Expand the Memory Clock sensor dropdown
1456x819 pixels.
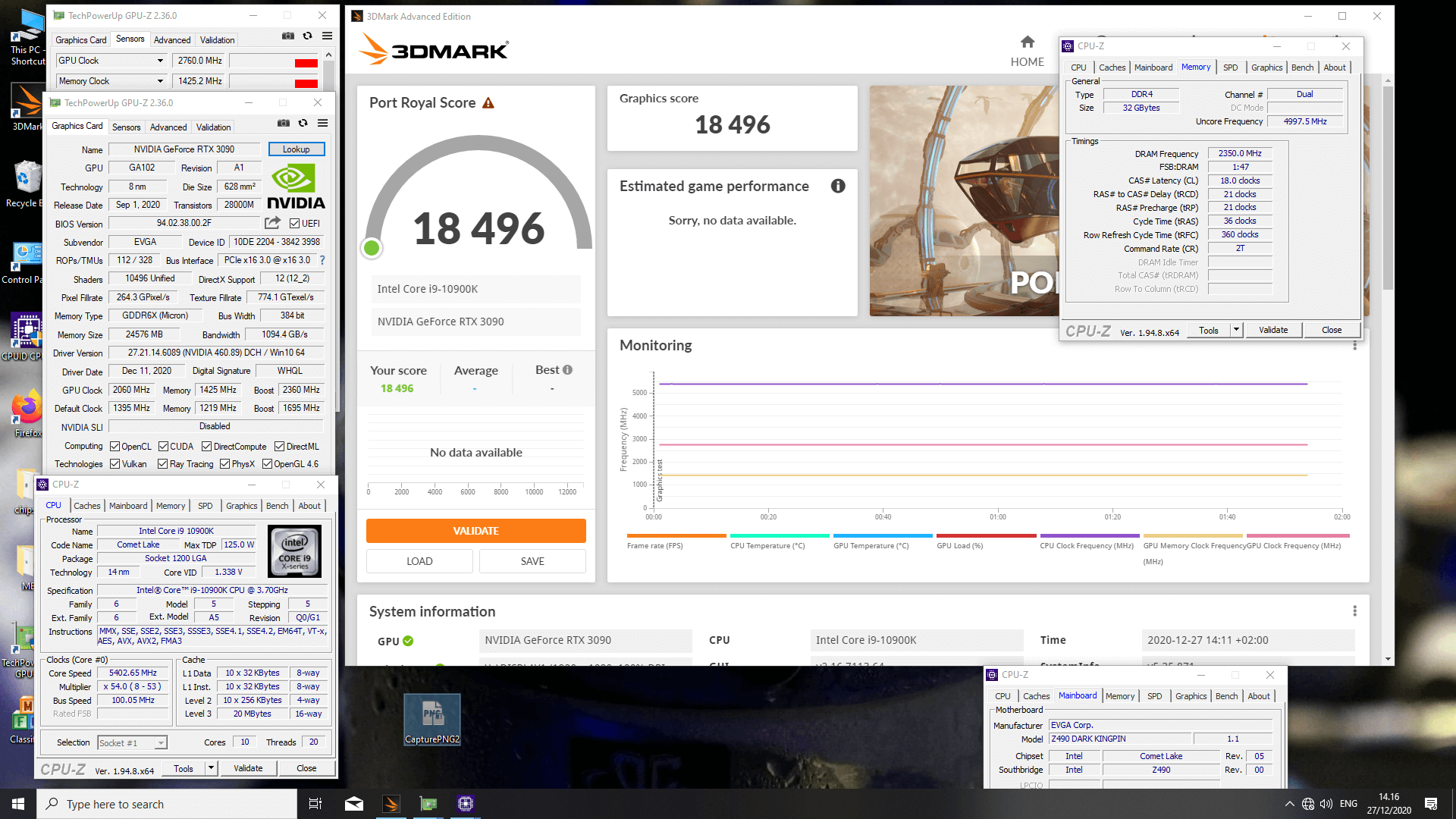160,81
